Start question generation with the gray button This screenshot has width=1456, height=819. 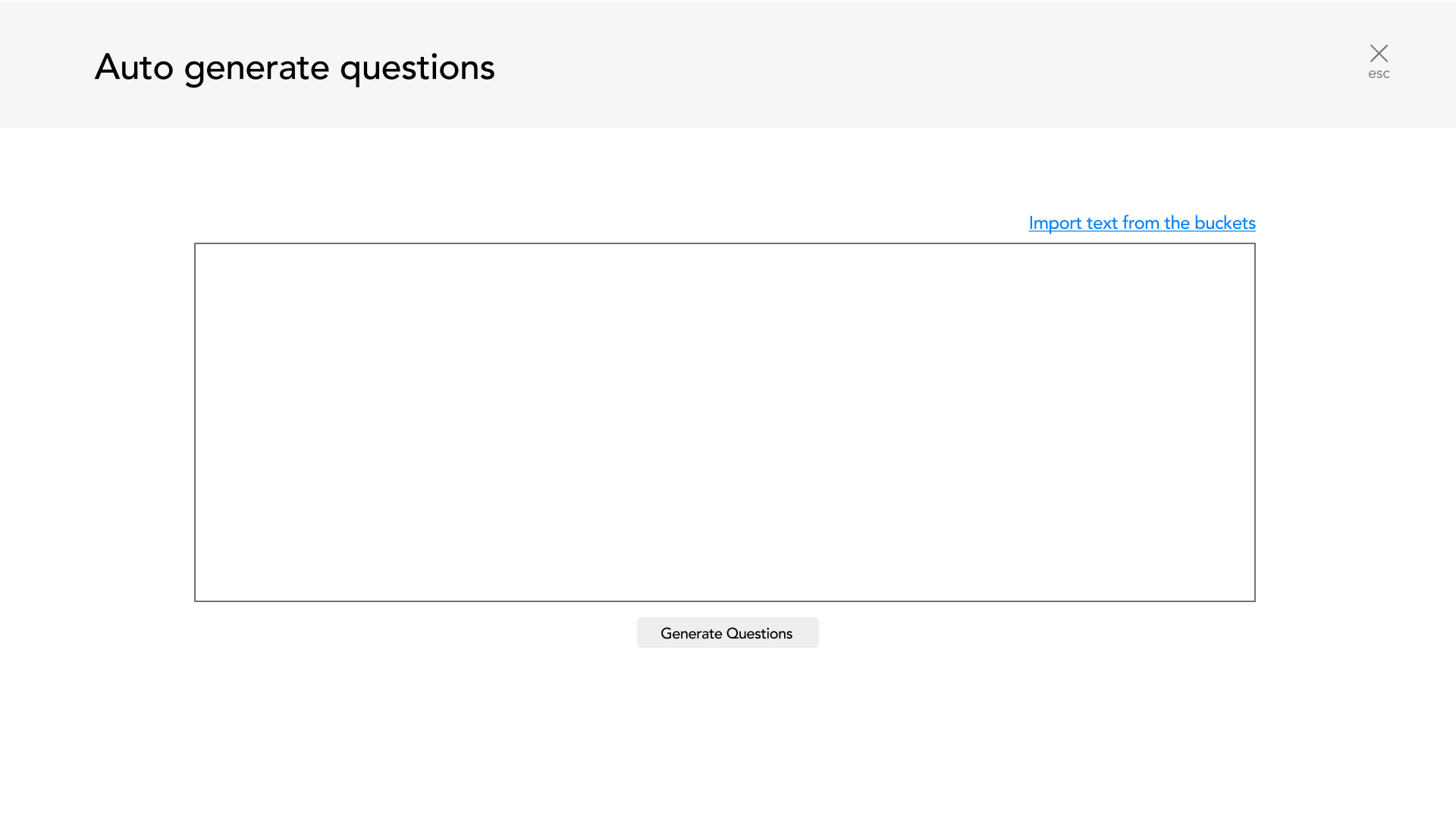(727, 632)
